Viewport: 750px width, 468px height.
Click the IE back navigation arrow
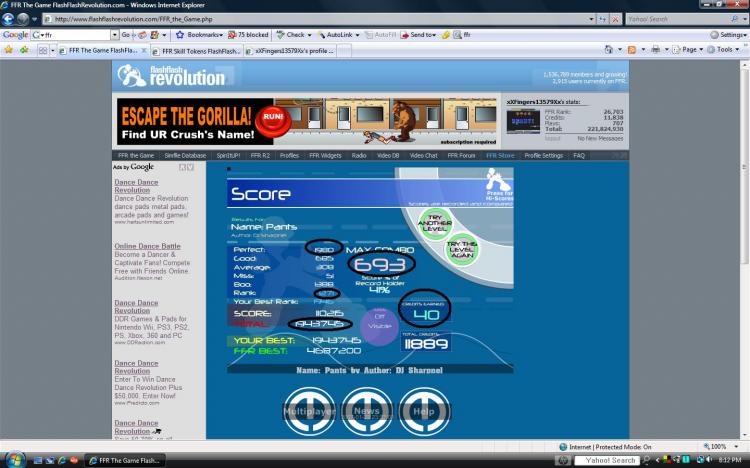[x=8, y=19]
